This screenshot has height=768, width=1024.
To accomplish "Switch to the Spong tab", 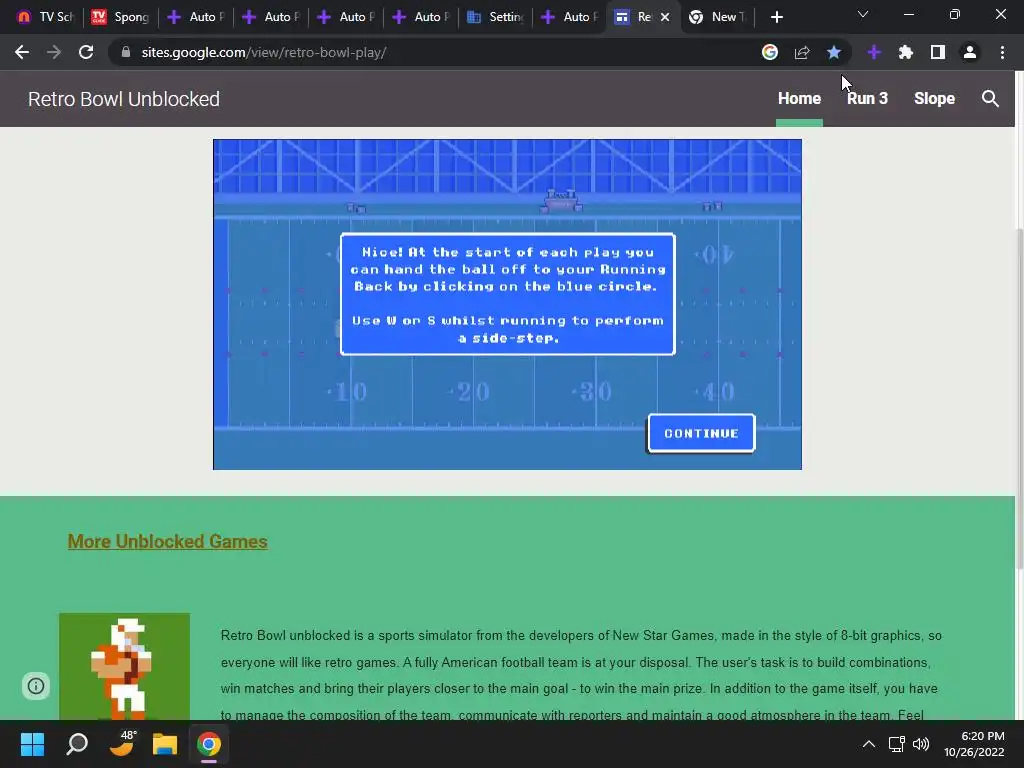I will (121, 17).
